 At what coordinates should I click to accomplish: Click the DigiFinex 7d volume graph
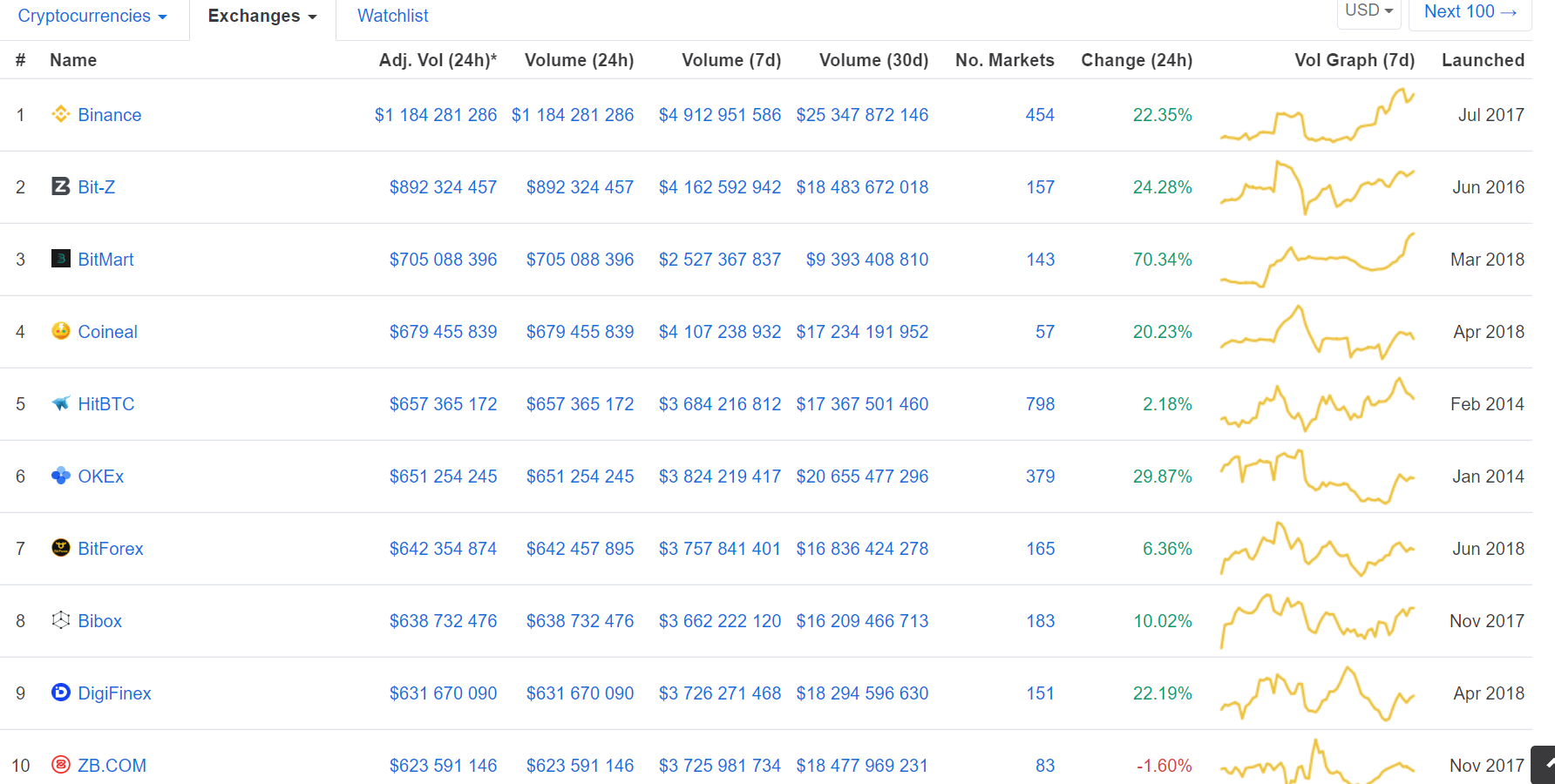(x=1317, y=693)
